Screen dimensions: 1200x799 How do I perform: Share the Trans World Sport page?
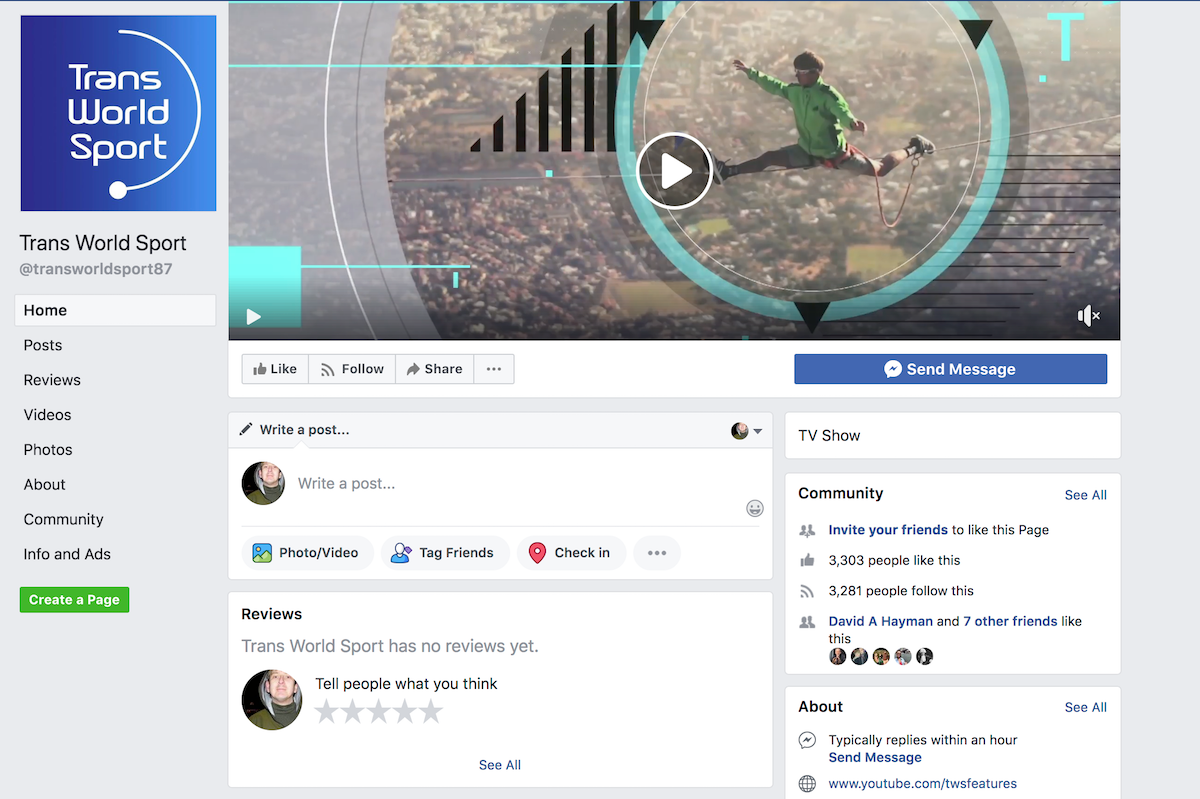click(x=434, y=369)
